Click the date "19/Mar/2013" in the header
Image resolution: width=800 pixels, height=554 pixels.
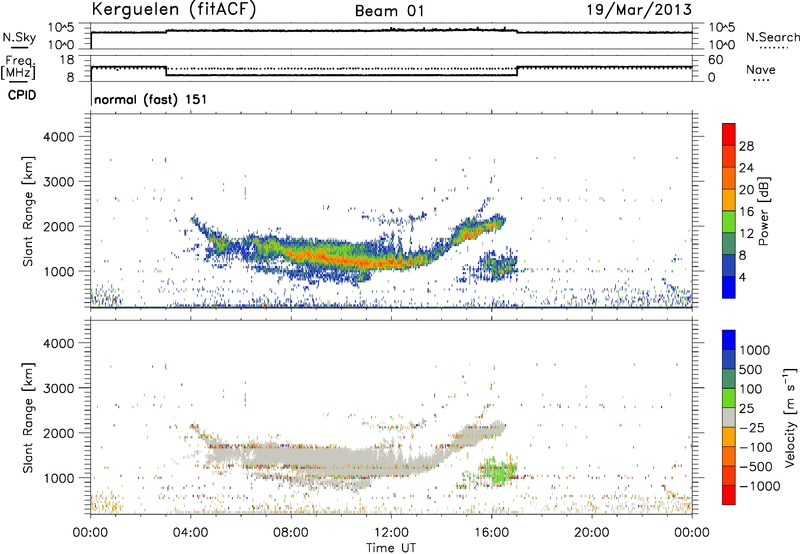(x=639, y=10)
